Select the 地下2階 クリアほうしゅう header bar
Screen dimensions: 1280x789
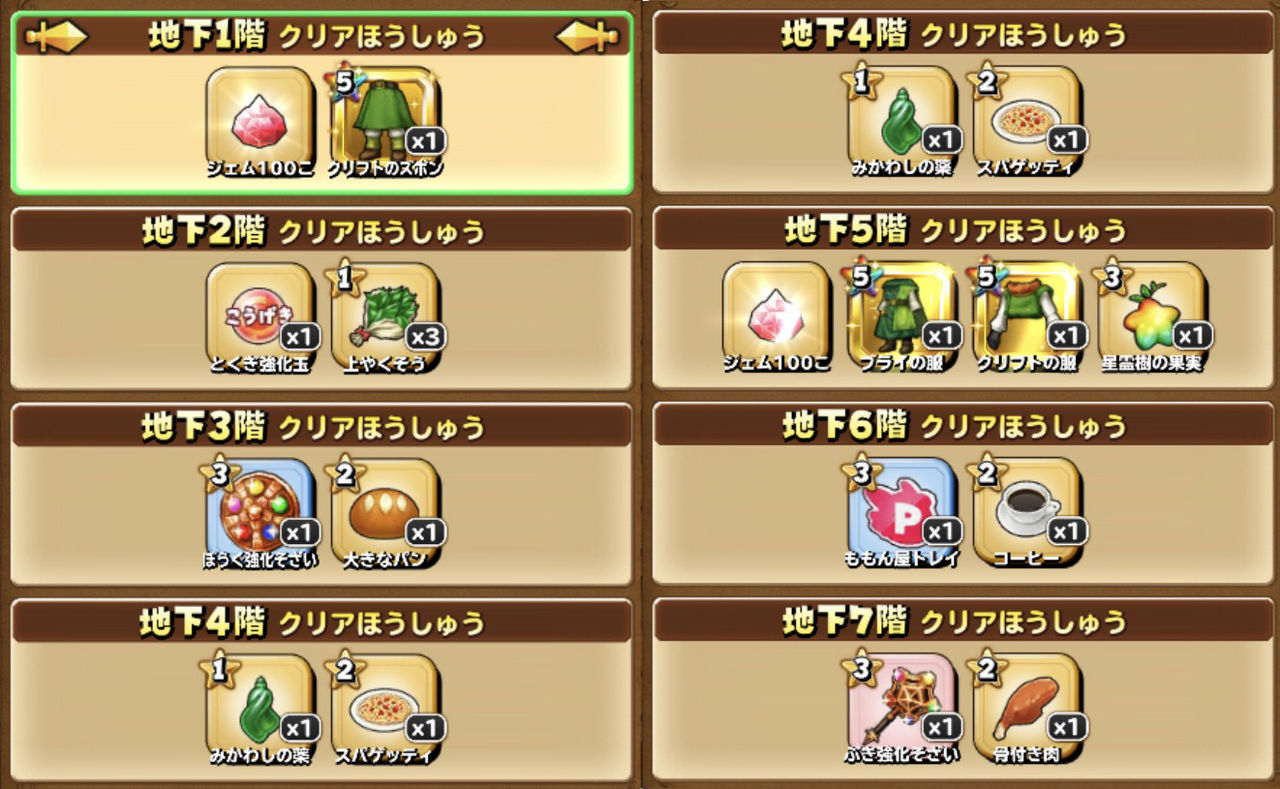[x=322, y=231]
